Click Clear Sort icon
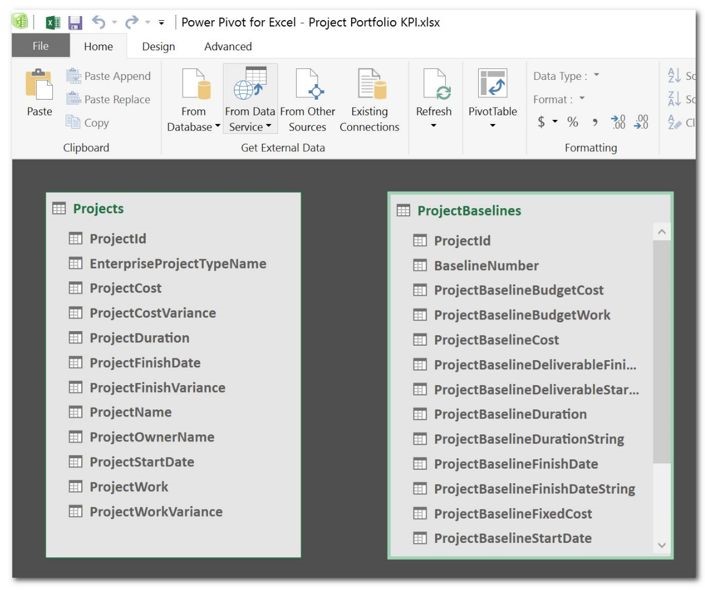 674,122
